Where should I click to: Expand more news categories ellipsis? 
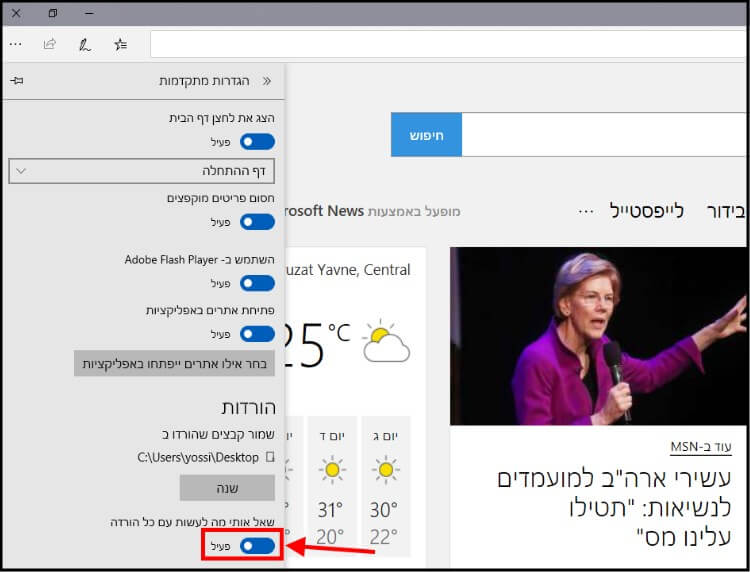point(586,211)
